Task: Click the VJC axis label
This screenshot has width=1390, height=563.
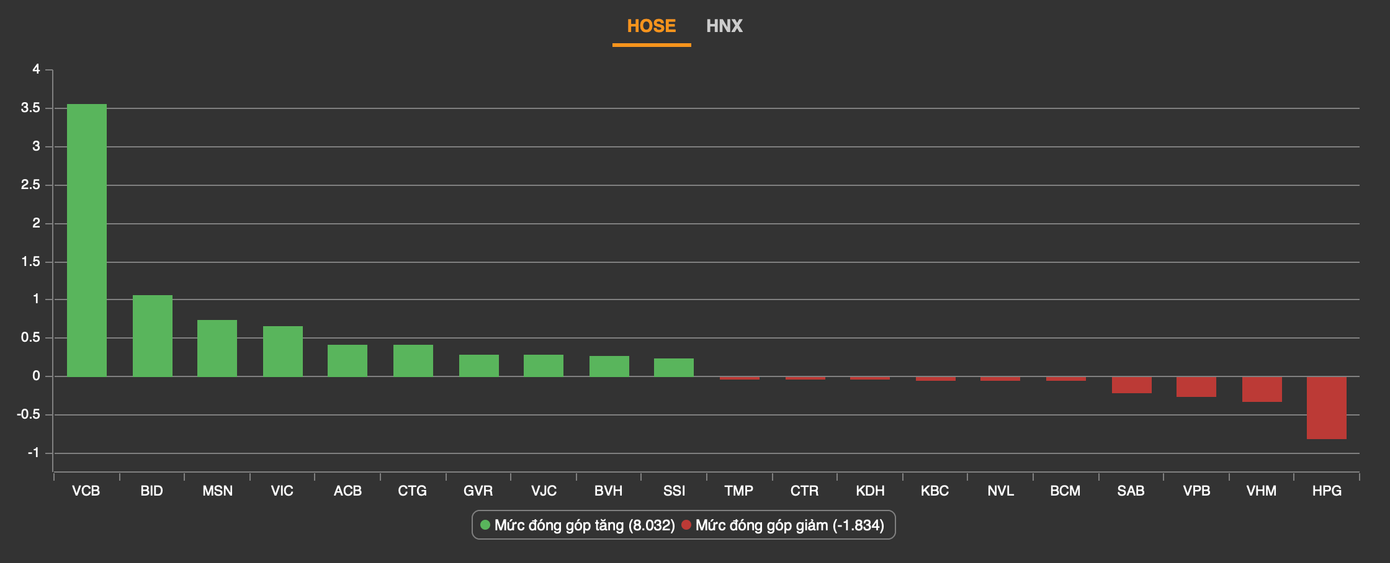Action: pos(543,491)
